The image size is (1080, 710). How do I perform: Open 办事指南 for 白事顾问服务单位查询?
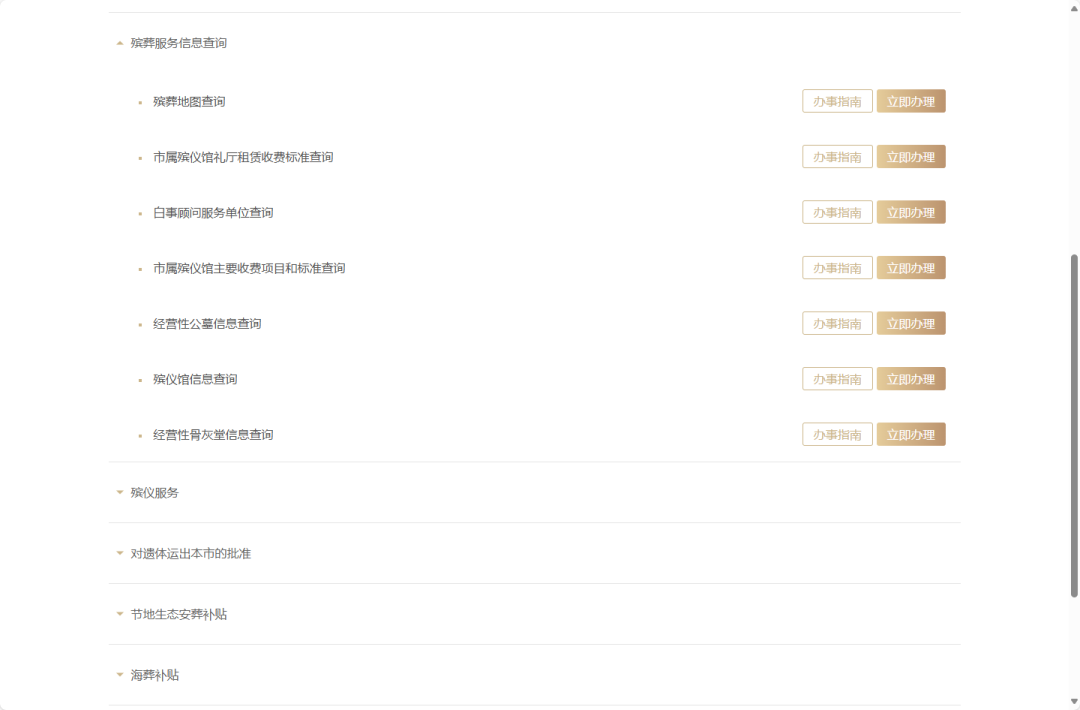(837, 212)
